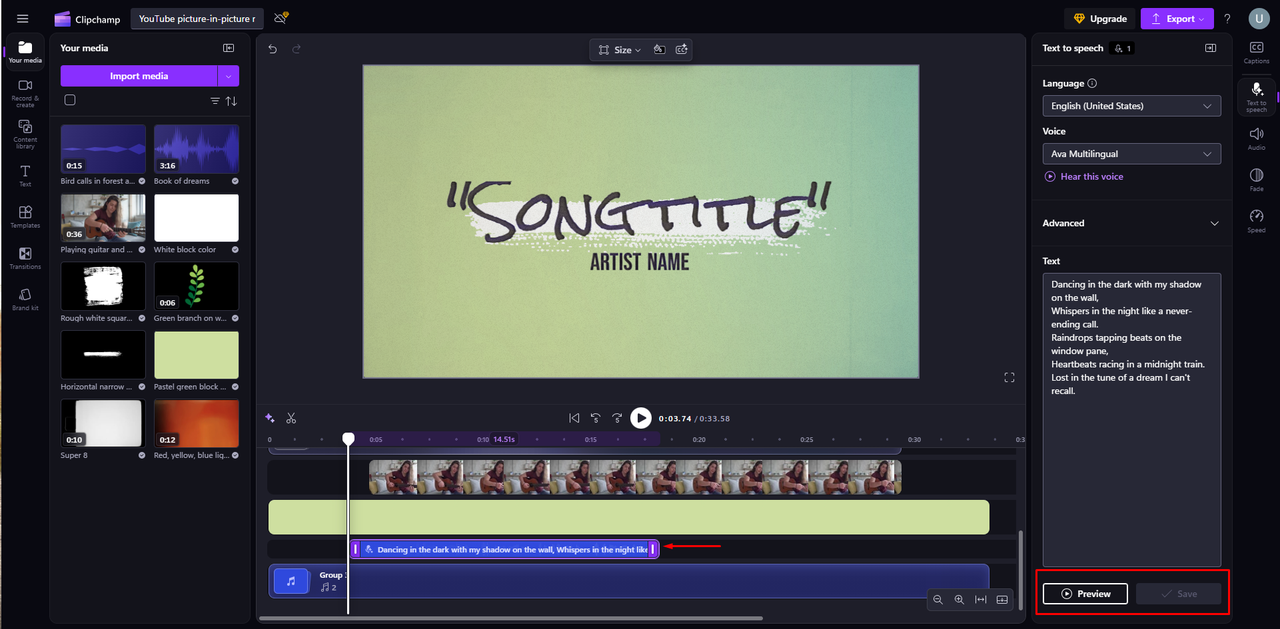Select the text-to-speech clip on timeline
Screen dimensions: 1280x629
pyautogui.click(x=504, y=549)
